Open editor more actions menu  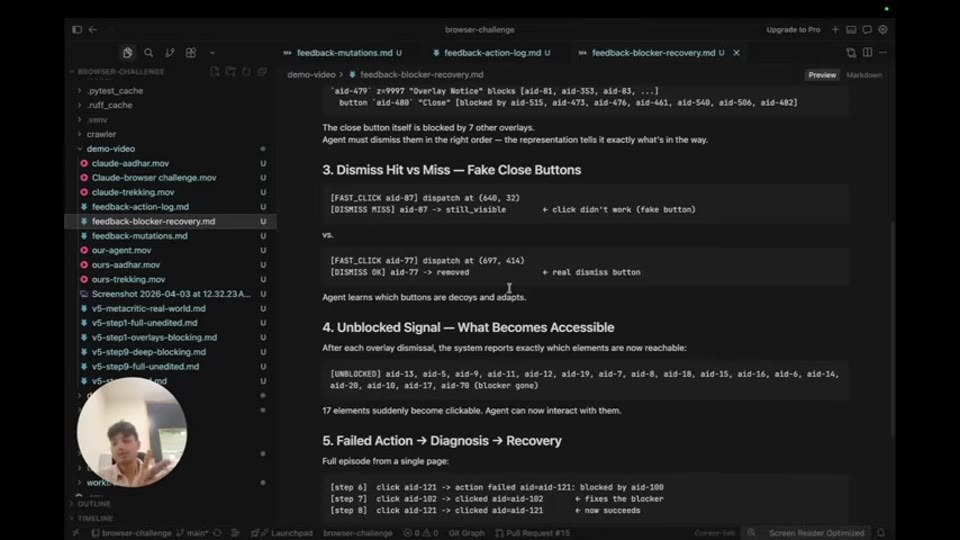[883, 53]
